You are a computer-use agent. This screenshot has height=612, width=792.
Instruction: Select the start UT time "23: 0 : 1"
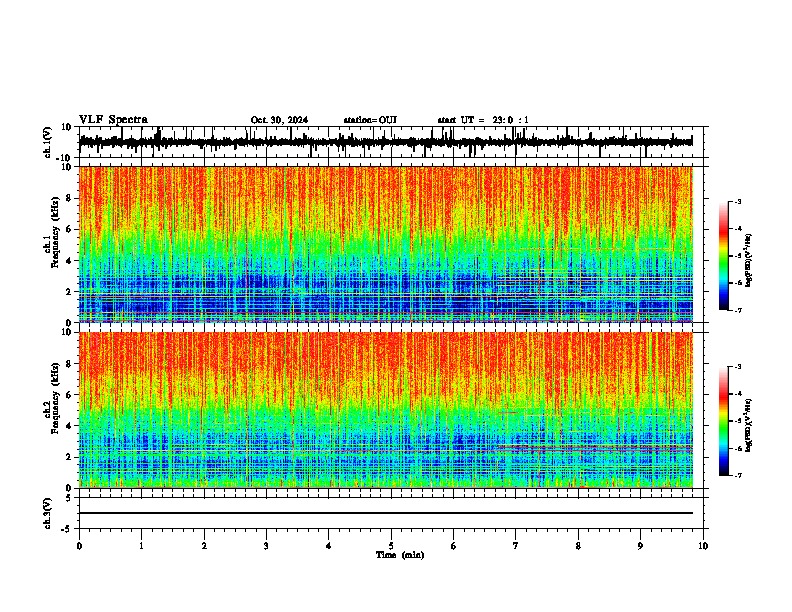coord(511,120)
